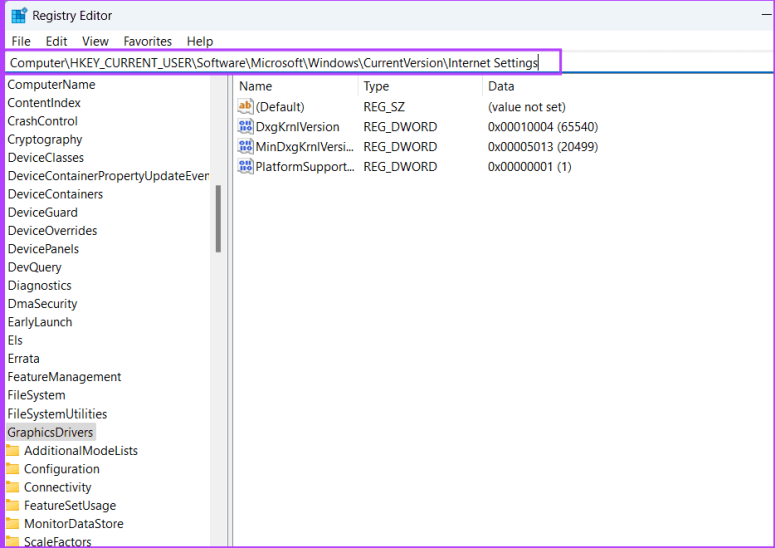Click the MinDxgKrnlVersi... DWORD icon
Viewport: 775px width, 548px height.
click(x=245, y=146)
